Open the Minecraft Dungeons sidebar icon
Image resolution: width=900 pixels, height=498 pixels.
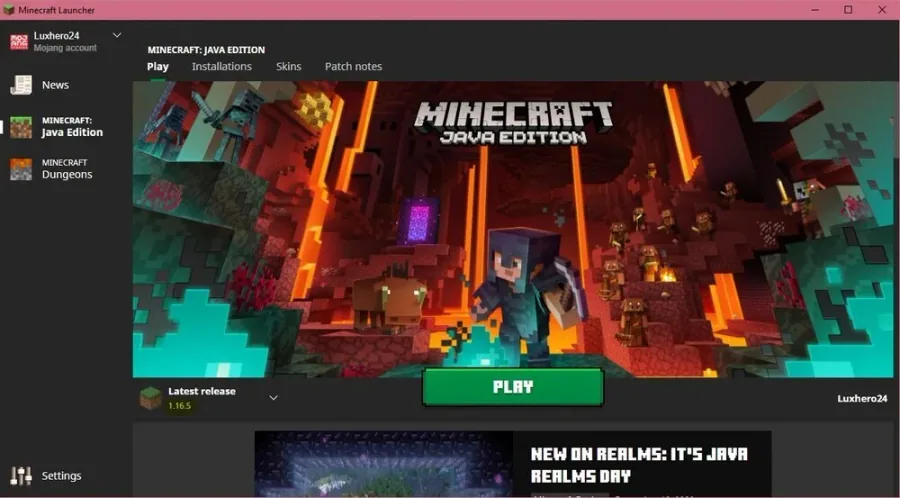coord(21,169)
